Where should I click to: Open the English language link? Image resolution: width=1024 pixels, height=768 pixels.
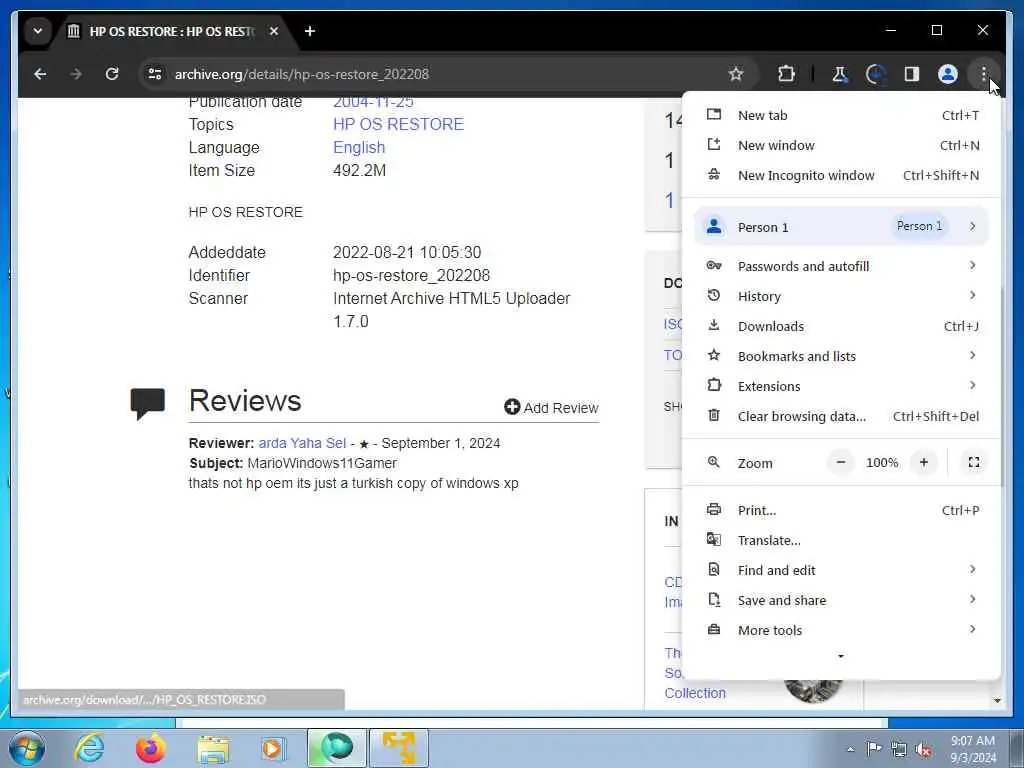point(359,148)
